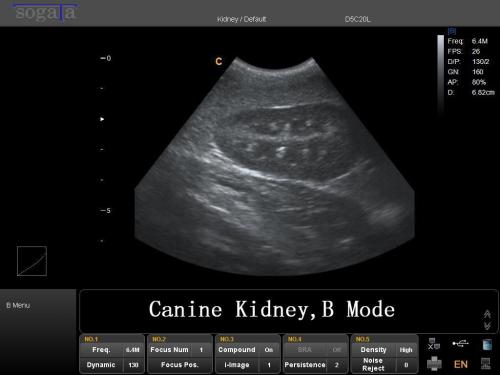The height and width of the screenshot is (375, 500).
Task: Click the D5C20L probe label
Action: pyautogui.click(x=357, y=19)
